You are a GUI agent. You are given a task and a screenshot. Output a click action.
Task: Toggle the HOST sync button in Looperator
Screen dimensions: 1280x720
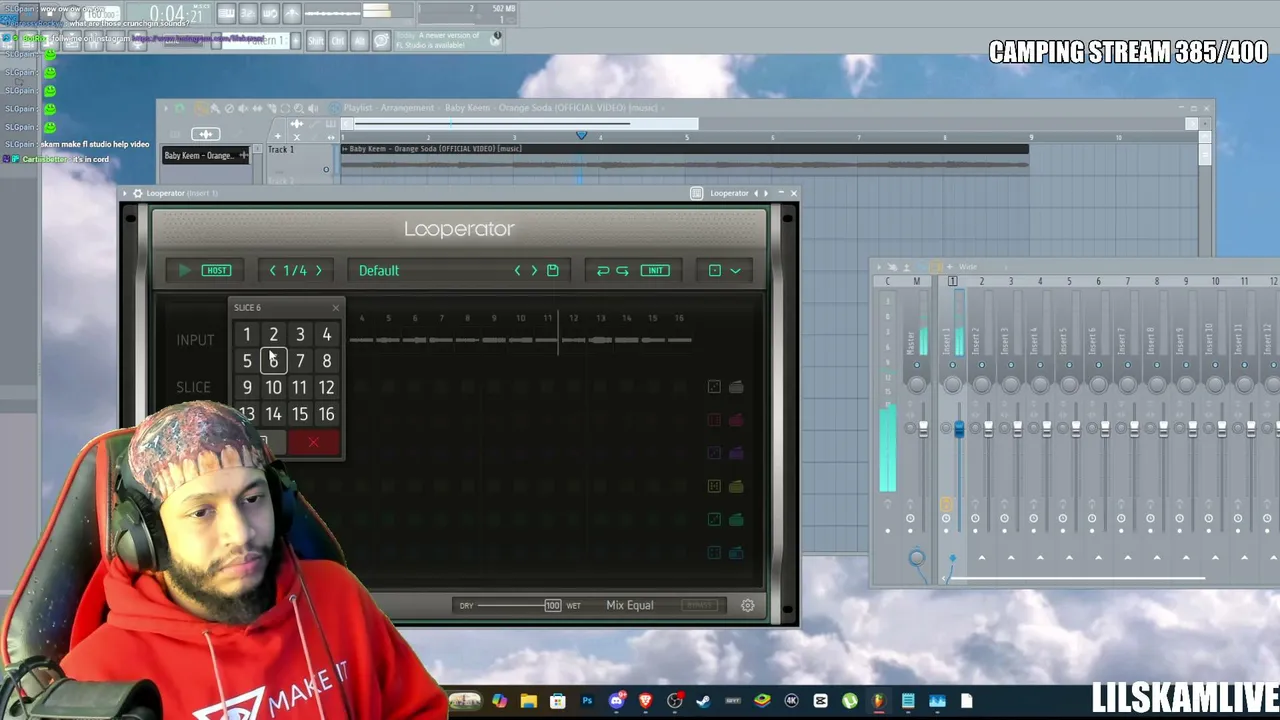coord(217,270)
